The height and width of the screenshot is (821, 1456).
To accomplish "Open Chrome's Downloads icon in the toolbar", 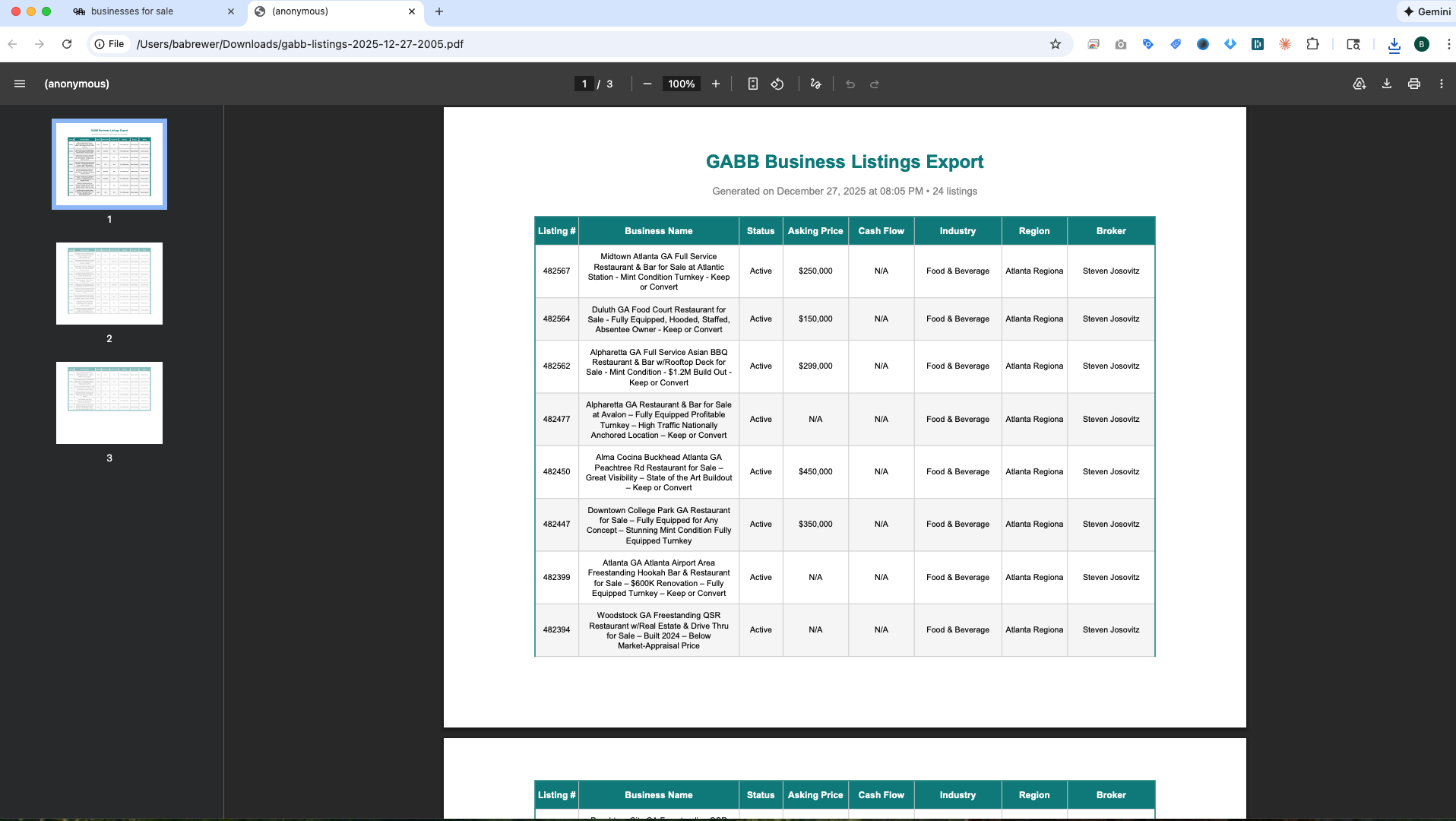I will click(1394, 44).
